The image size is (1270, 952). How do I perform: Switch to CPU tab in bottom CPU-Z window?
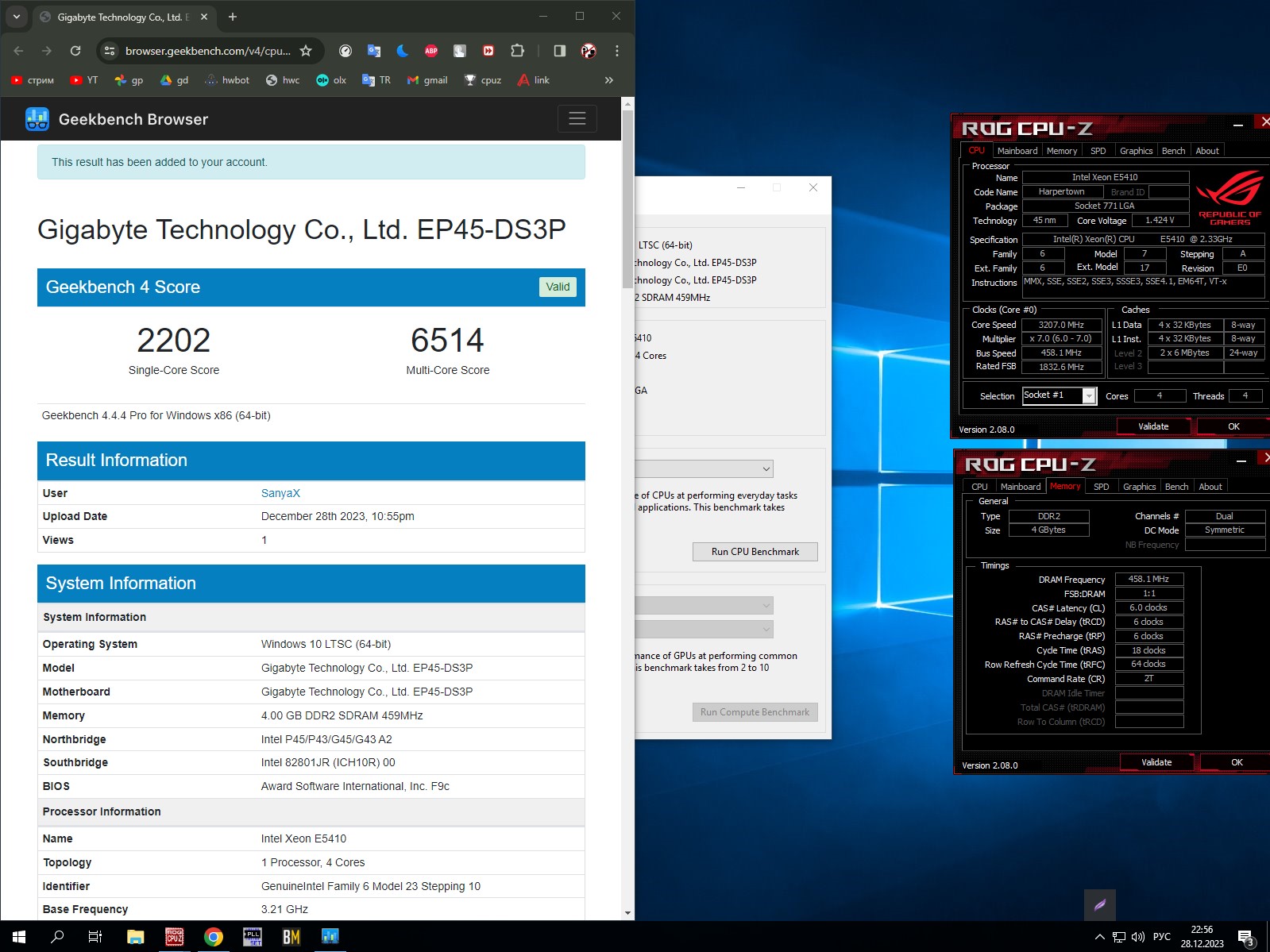point(980,487)
